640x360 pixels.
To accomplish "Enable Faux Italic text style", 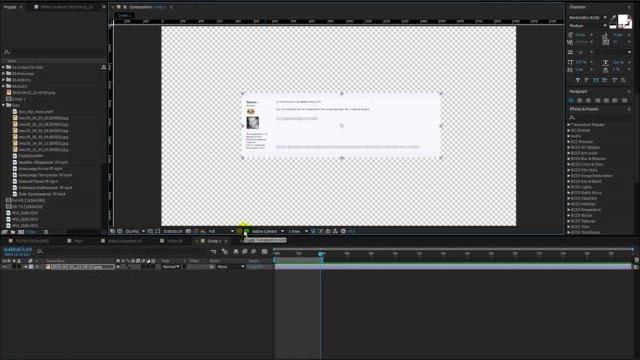I will (586, 80).
